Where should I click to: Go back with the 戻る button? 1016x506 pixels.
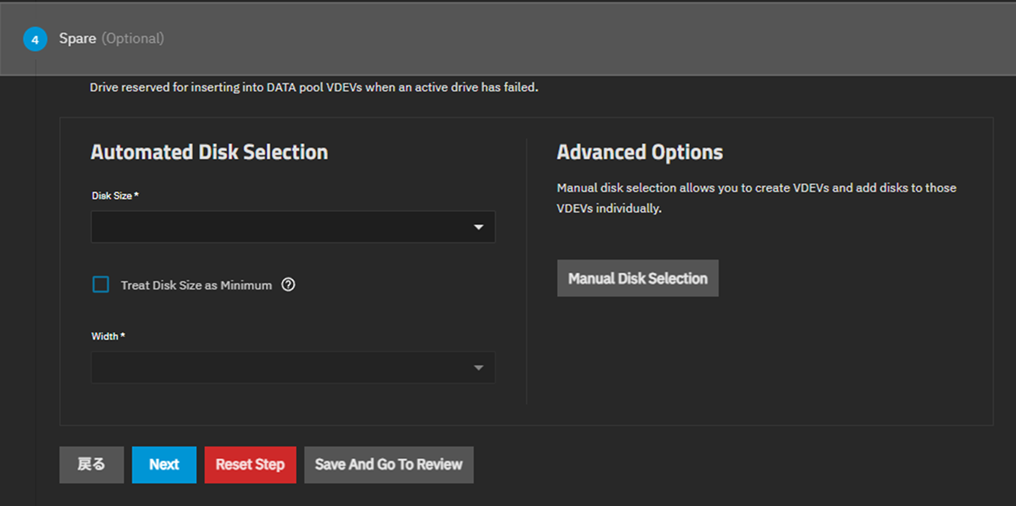coord(91,465)
